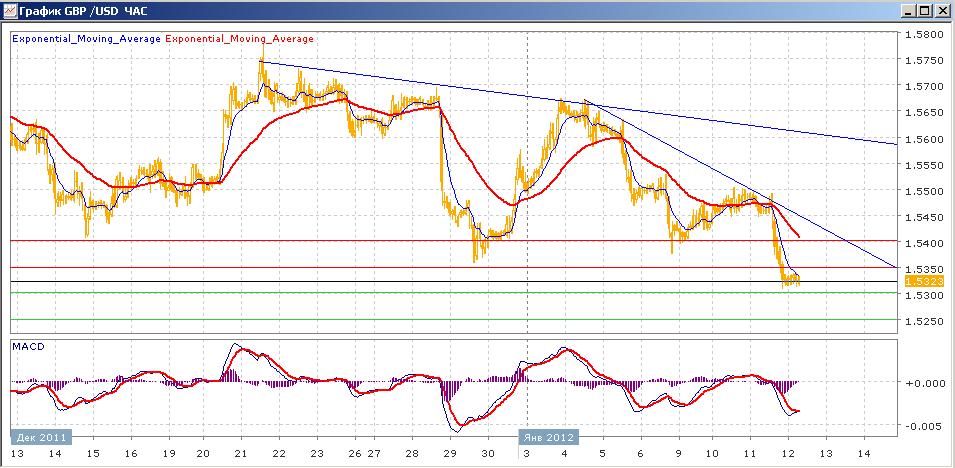955x468 pixels.
Task: Select the blue Exponential_Moving_Average legend label
Action: pyautogui.click(x=86, y=39)
